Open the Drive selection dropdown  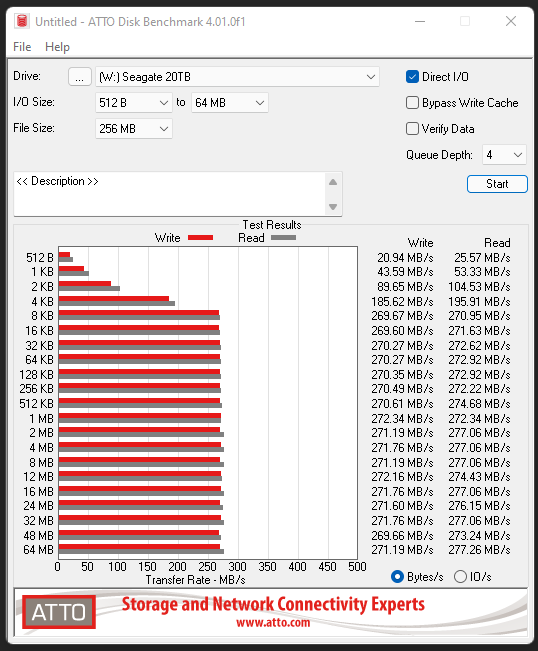tap(237, 77)
